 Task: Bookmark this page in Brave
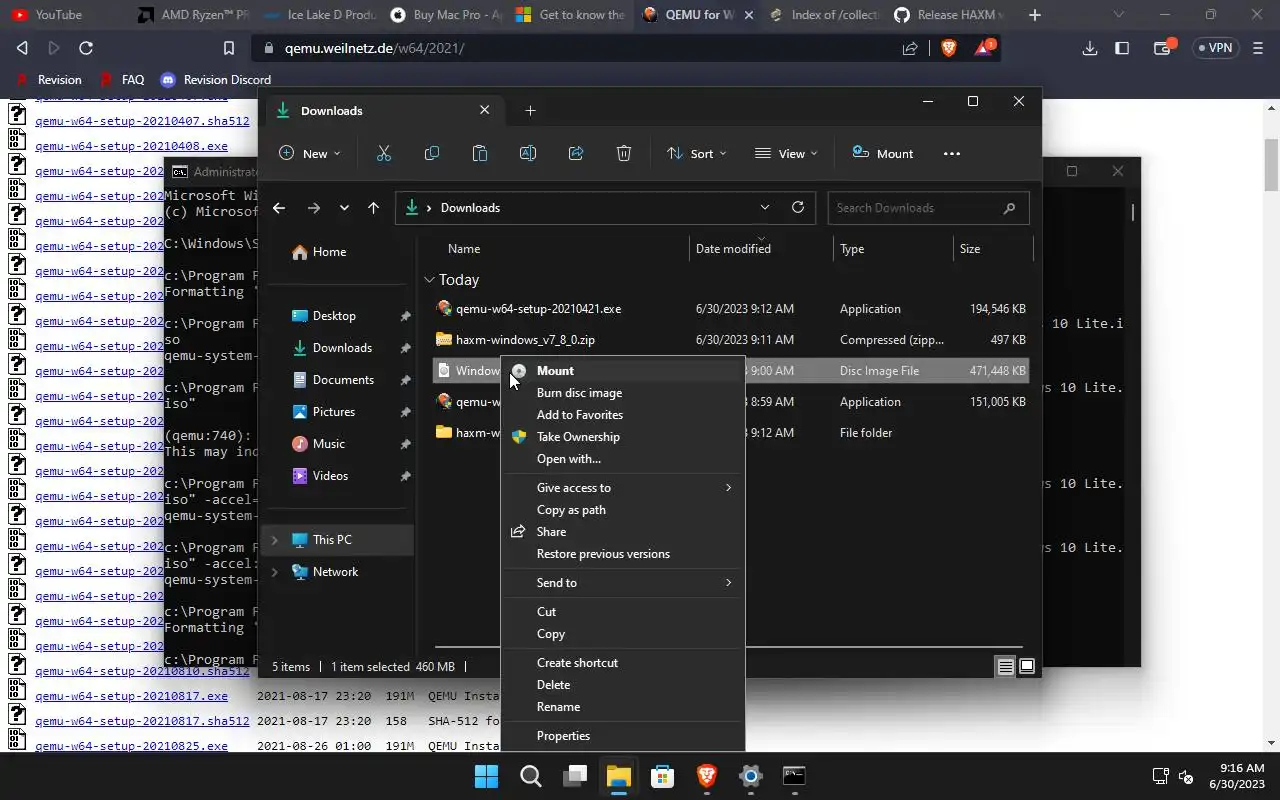(229, 48)
